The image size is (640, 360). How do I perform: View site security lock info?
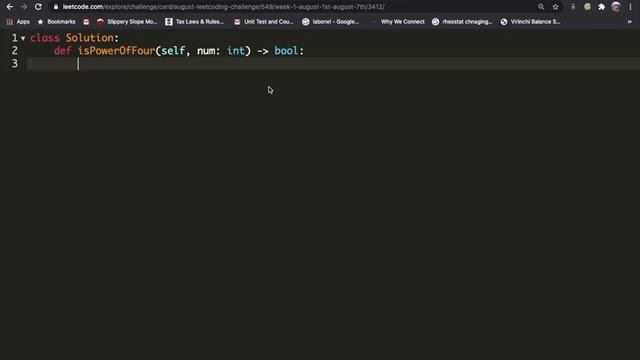(56, 7)
